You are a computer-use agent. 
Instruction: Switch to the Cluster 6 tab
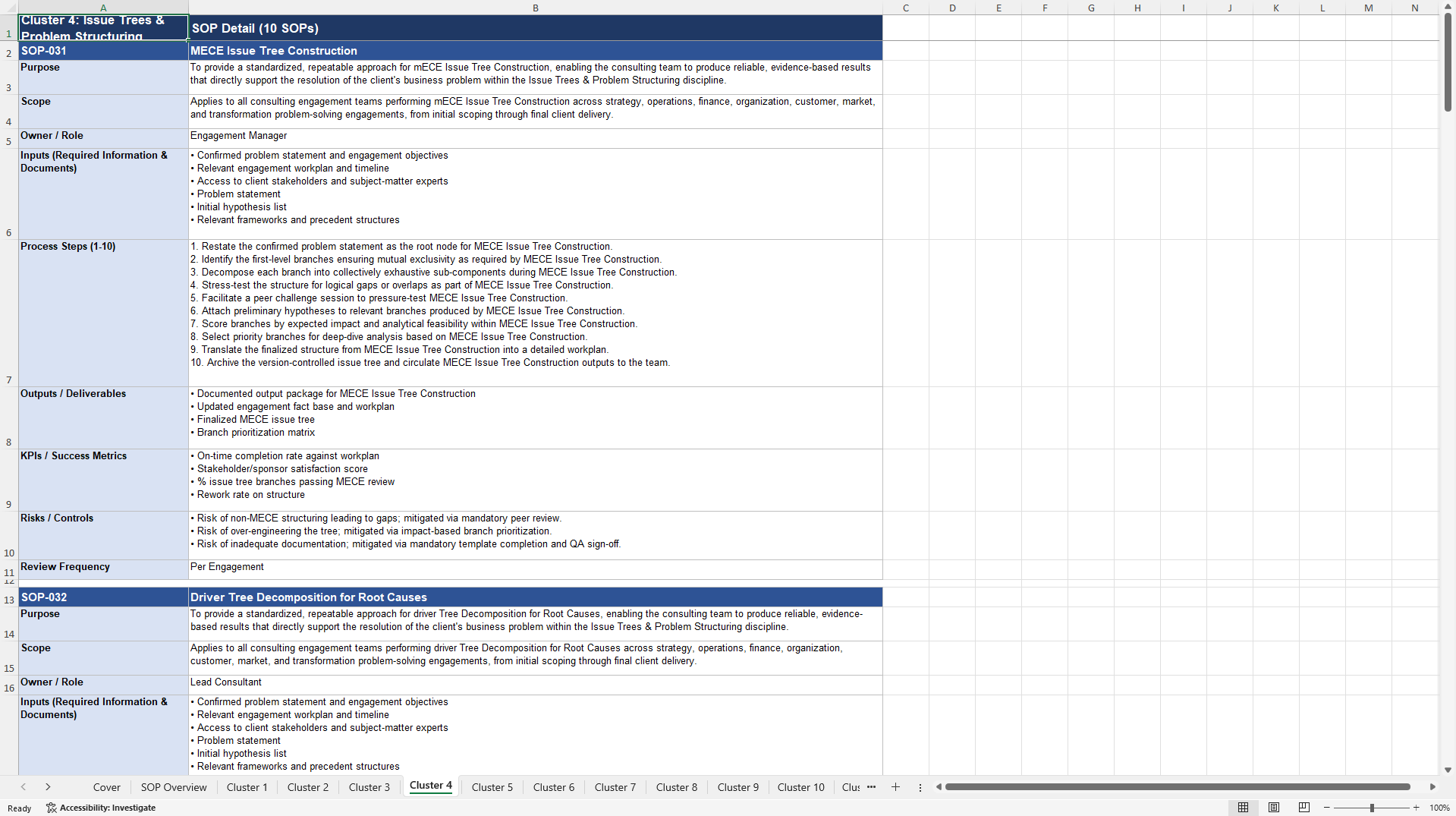click(554, 787)
